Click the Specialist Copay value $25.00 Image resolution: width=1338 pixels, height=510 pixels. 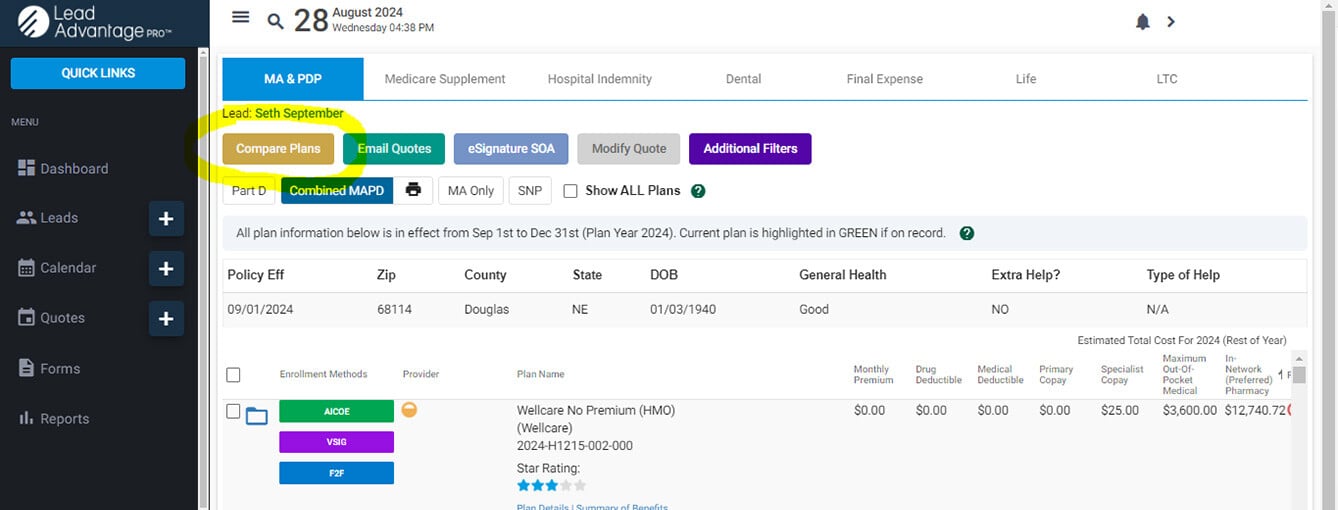coord(1120,410)
